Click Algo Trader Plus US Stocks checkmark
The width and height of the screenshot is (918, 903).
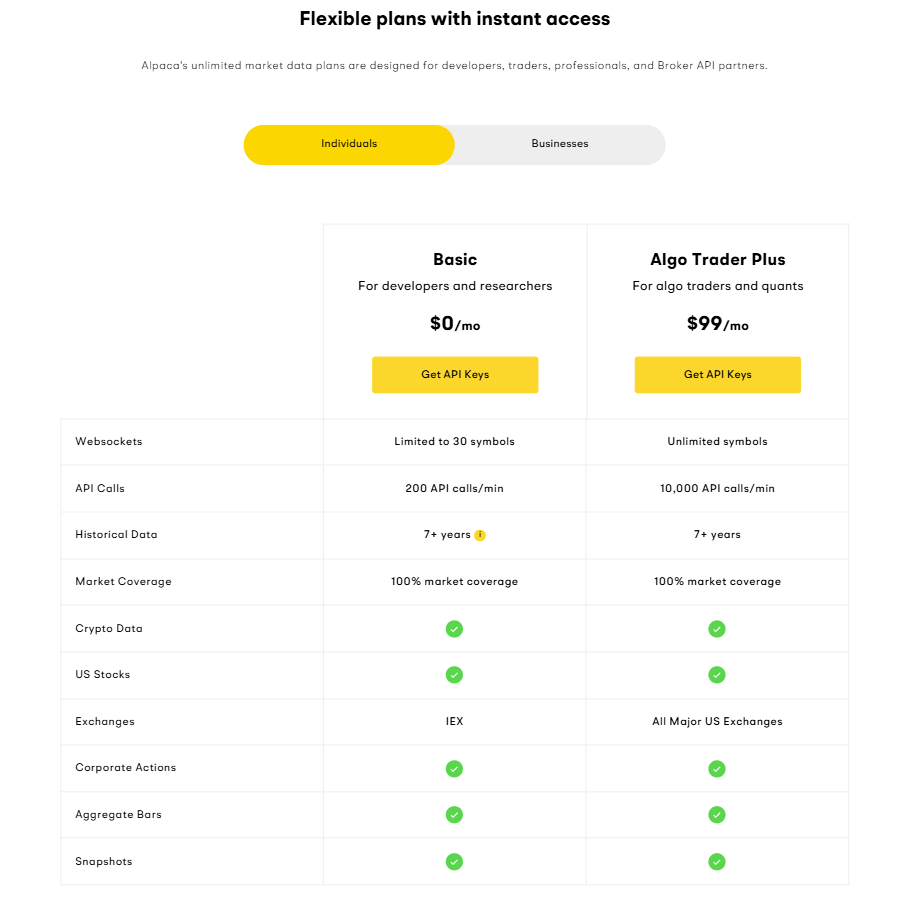coord(717,675)
